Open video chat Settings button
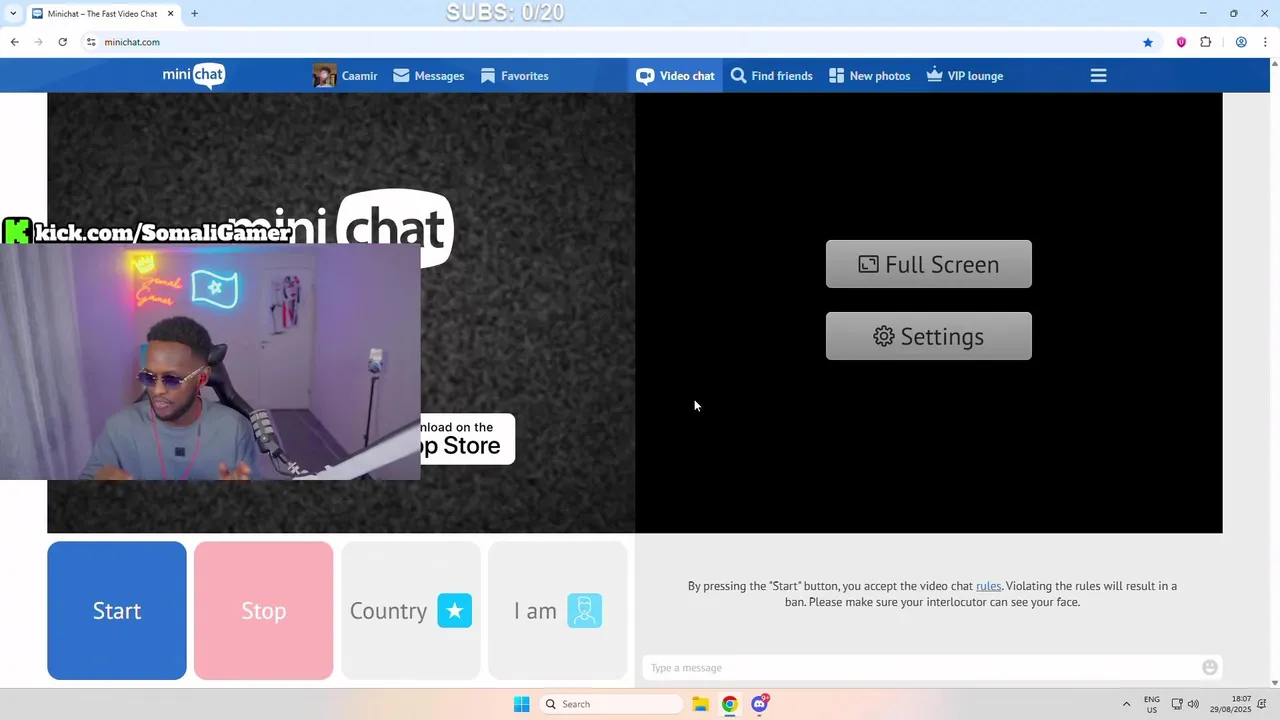This screenshot has height=720, width=1280. tap(928, 336)
